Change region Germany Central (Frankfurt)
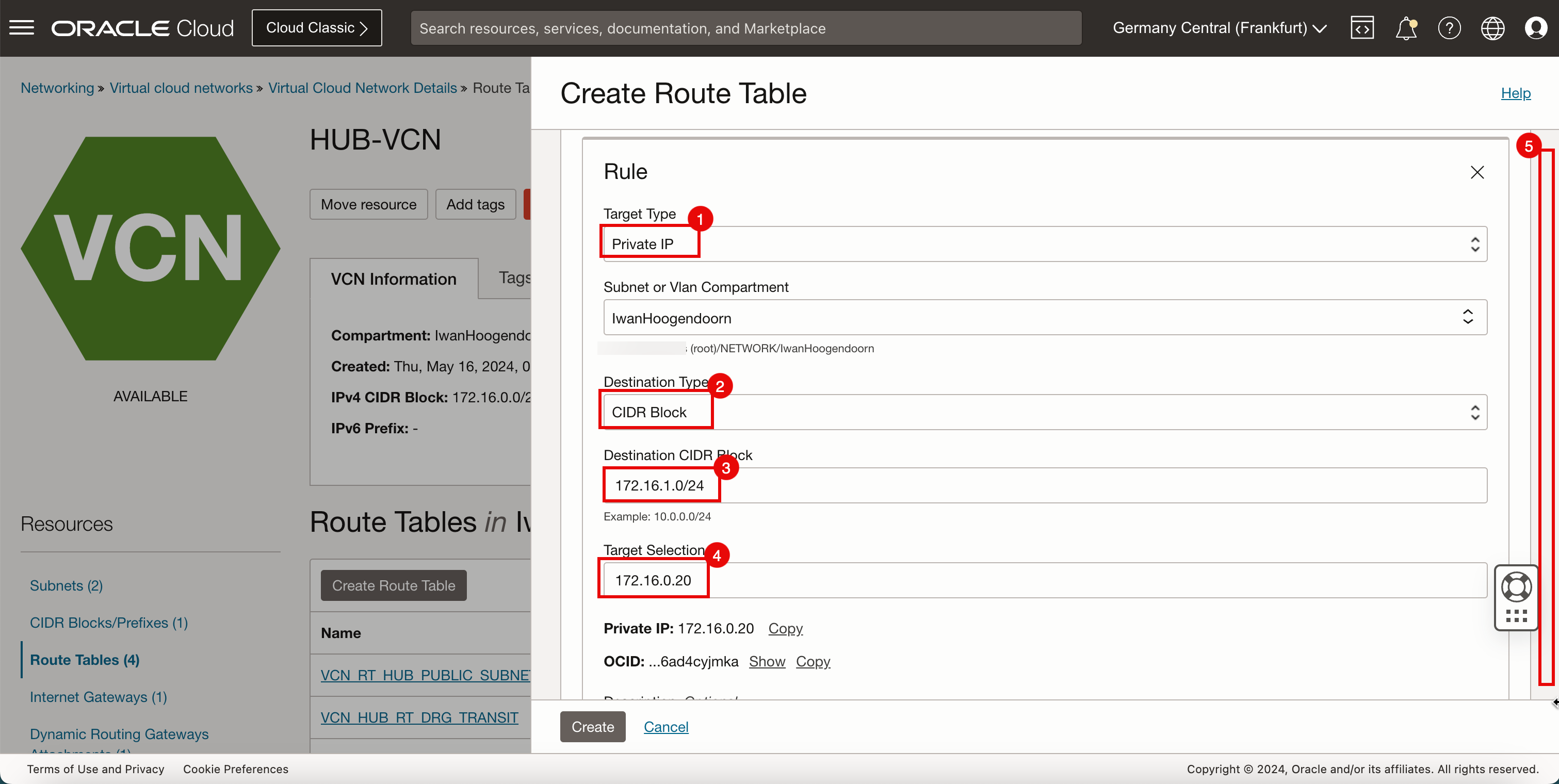The height and width of the screenshot is (784, 1559). [x=1219, y=28]
